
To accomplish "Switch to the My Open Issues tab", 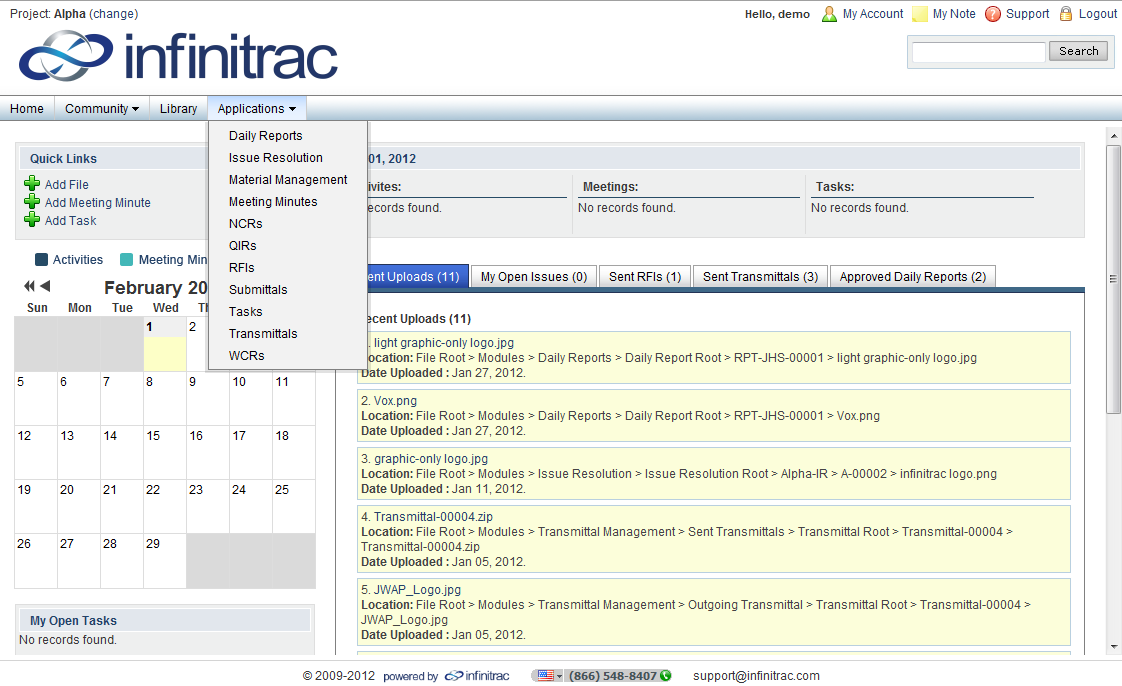I will pyautogui.click(x=534, y=276).
